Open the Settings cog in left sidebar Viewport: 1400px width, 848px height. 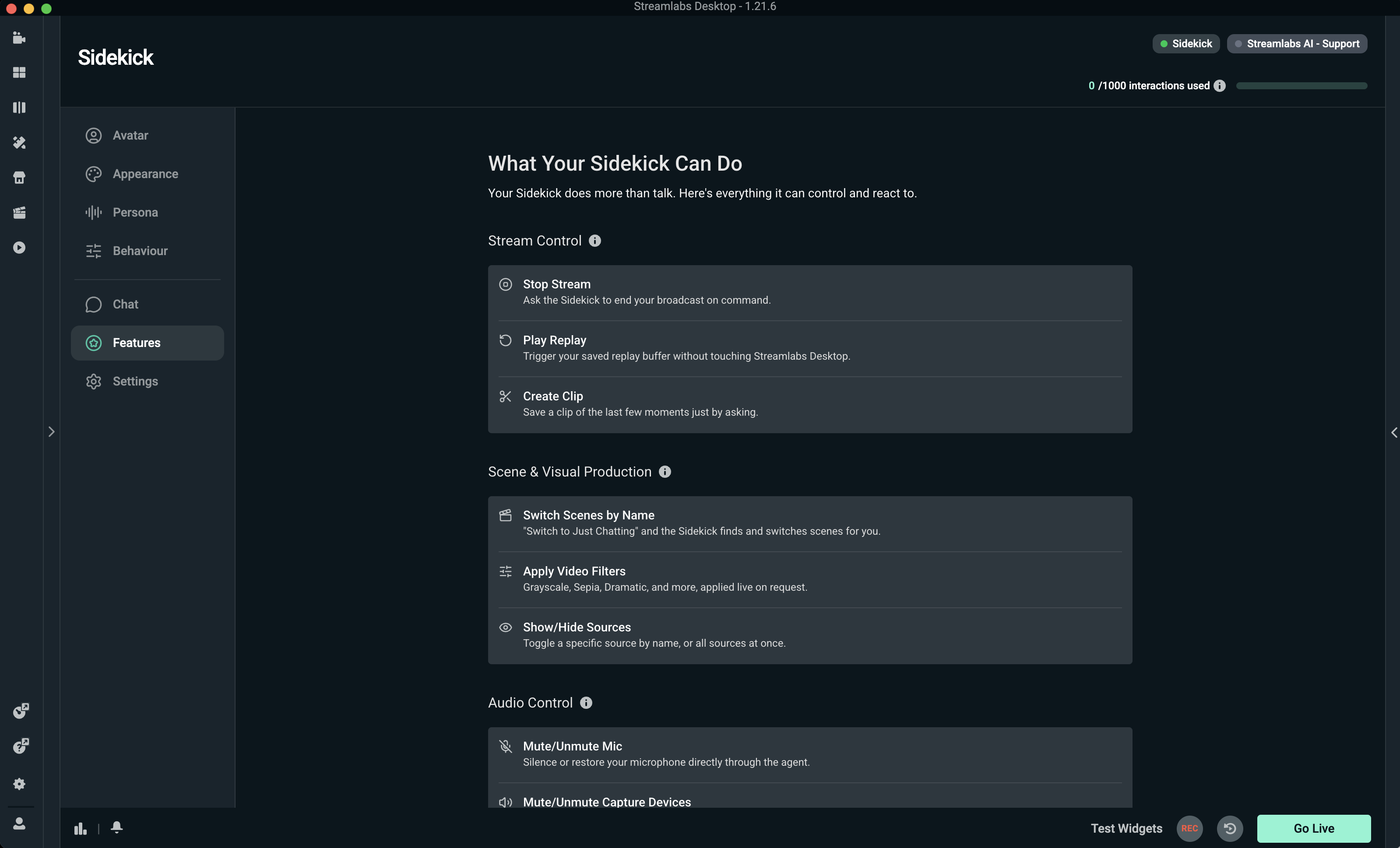click(19, 784)
